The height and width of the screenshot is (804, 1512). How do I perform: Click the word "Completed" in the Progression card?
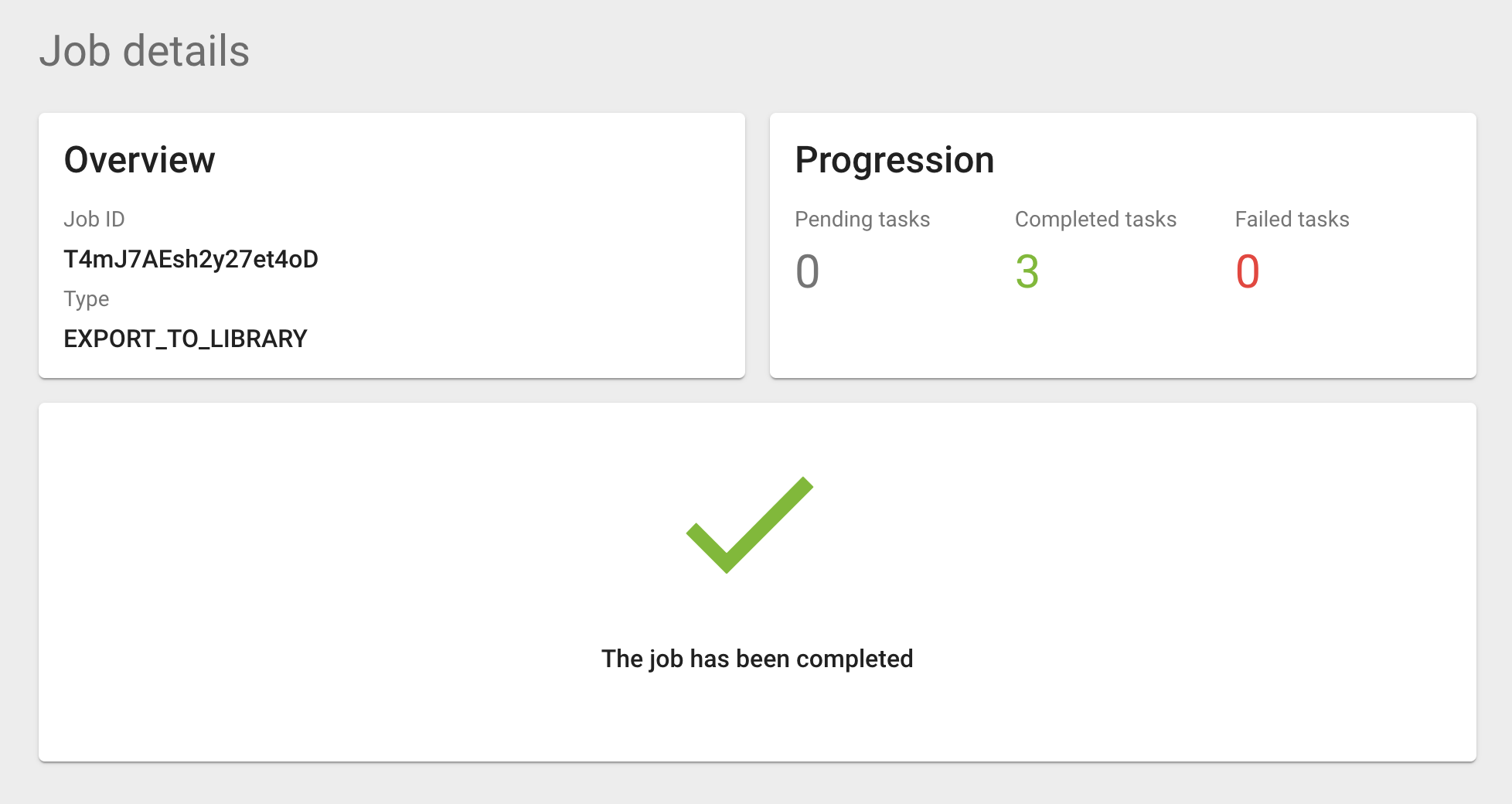pos(1067,220)
